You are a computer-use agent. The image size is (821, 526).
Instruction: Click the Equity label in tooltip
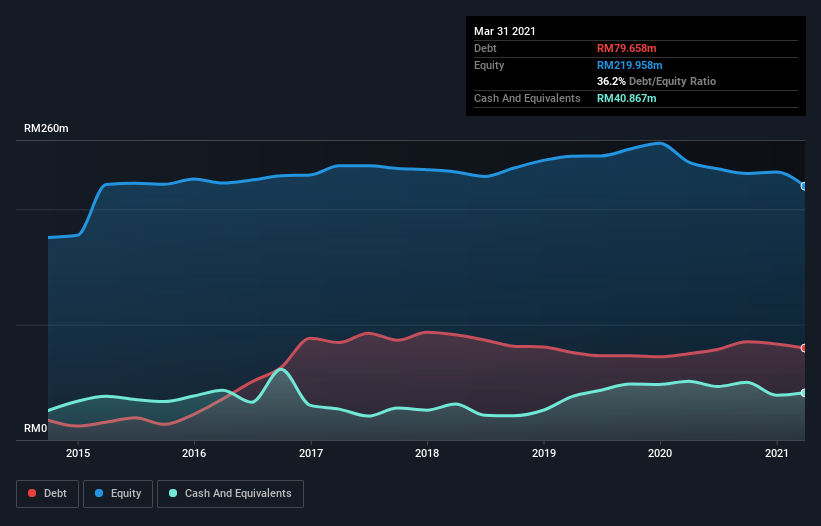(x=489, y=65)
